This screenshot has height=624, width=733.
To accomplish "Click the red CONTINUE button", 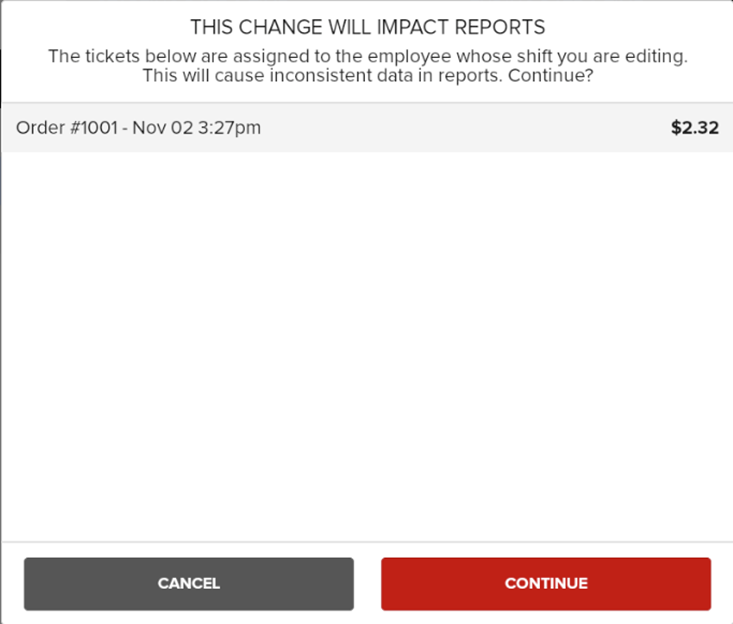I will coord(545,584).
